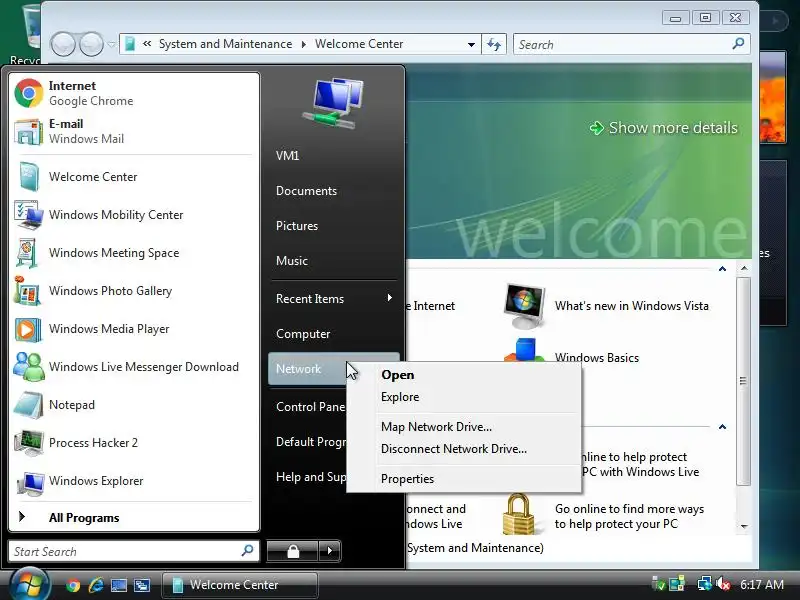Click the Welcome Center breadcrumb
The height and width of the screenshot is (600, 800).
359,44
